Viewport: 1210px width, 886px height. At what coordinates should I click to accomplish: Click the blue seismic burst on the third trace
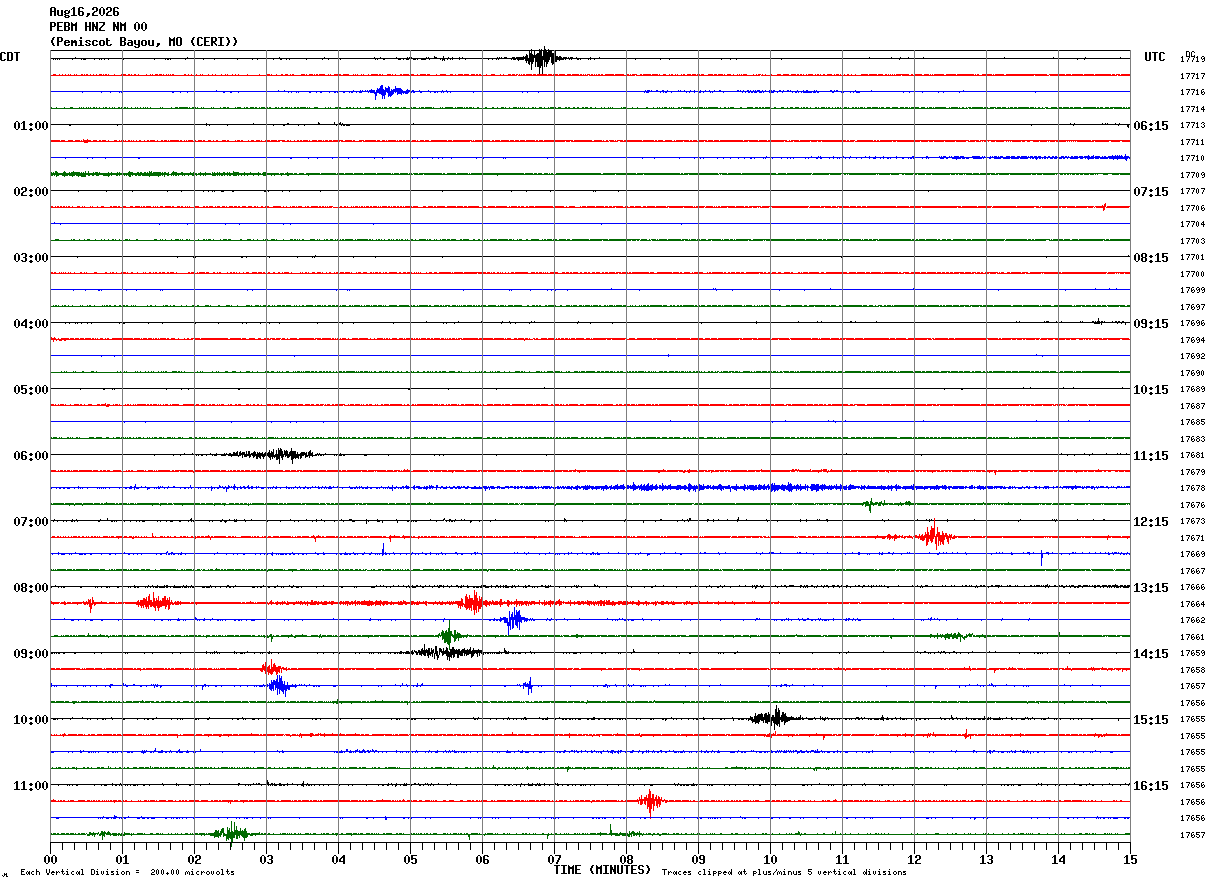click(388, 92)
